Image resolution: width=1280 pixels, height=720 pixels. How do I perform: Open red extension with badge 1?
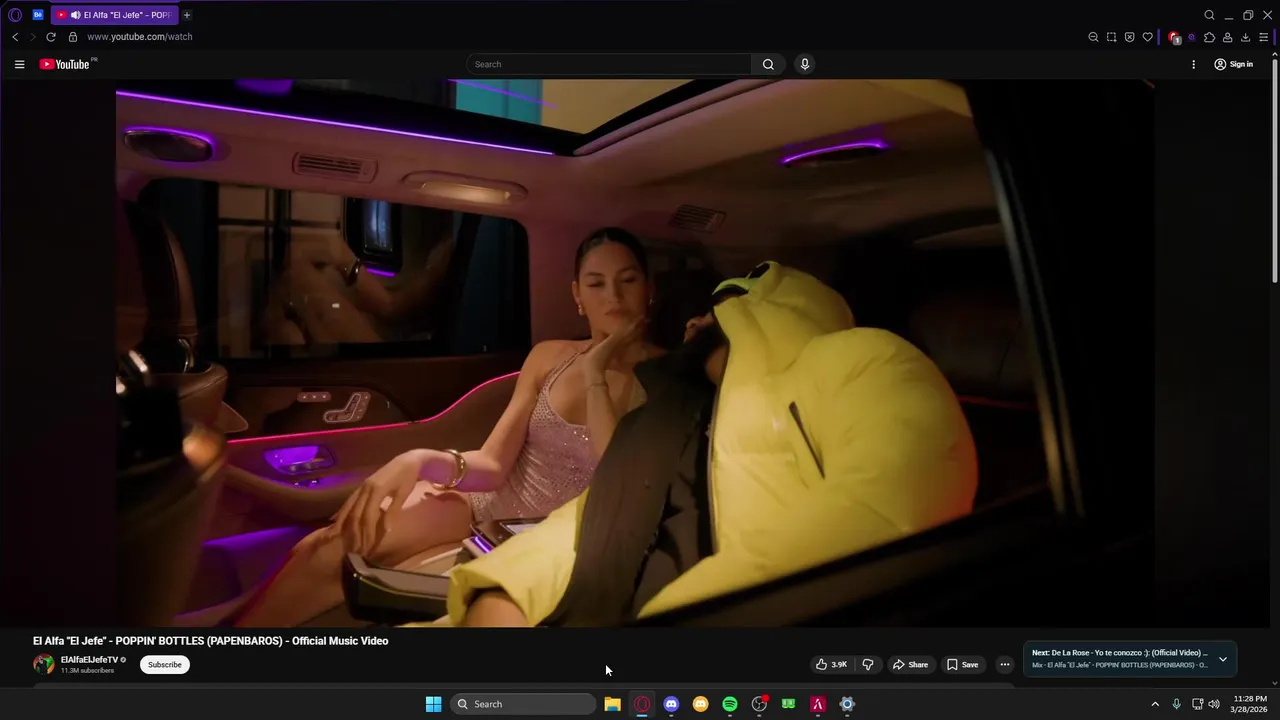(1175, 37)
